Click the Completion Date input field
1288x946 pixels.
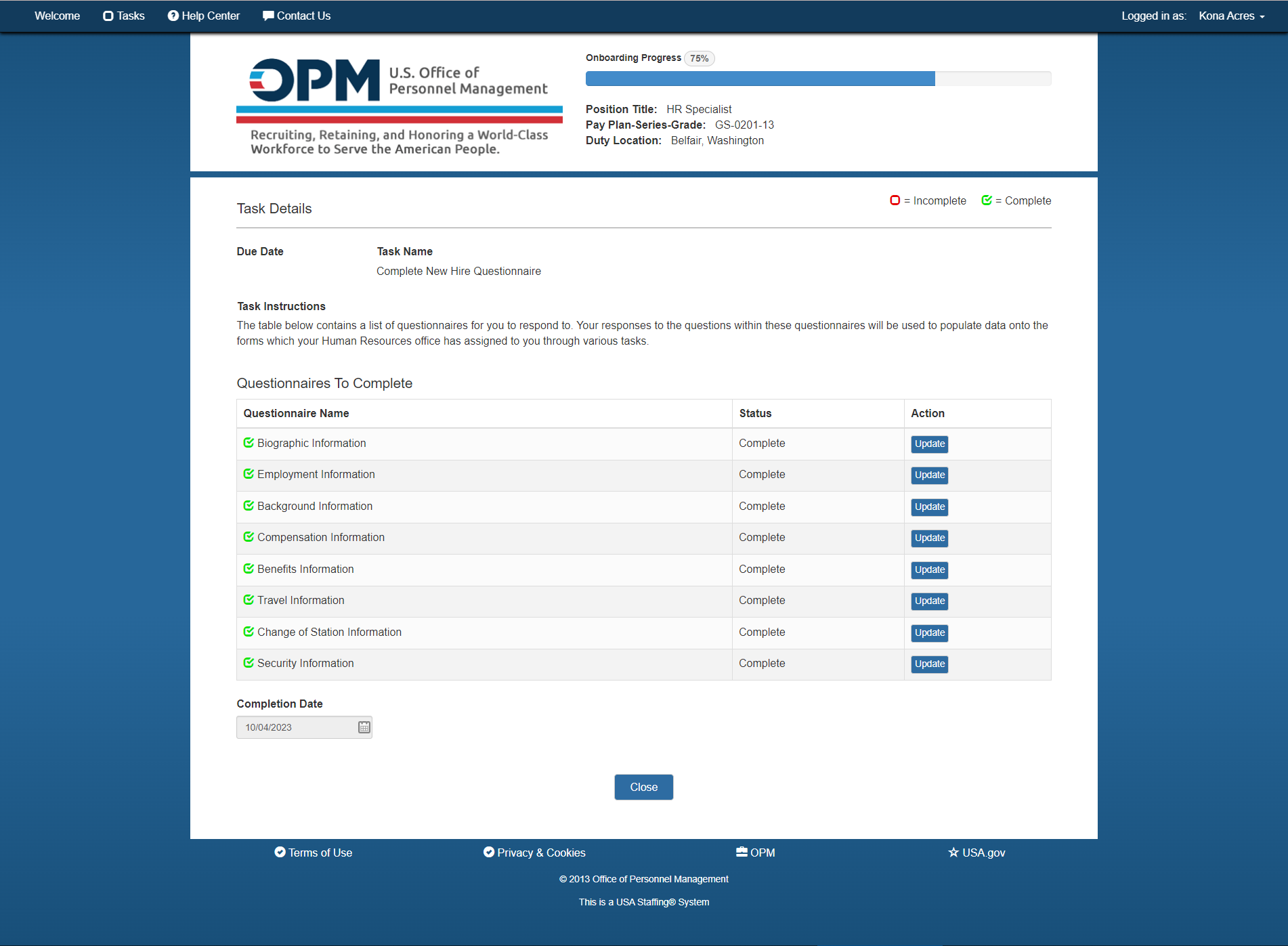click(x=304, y=727)
